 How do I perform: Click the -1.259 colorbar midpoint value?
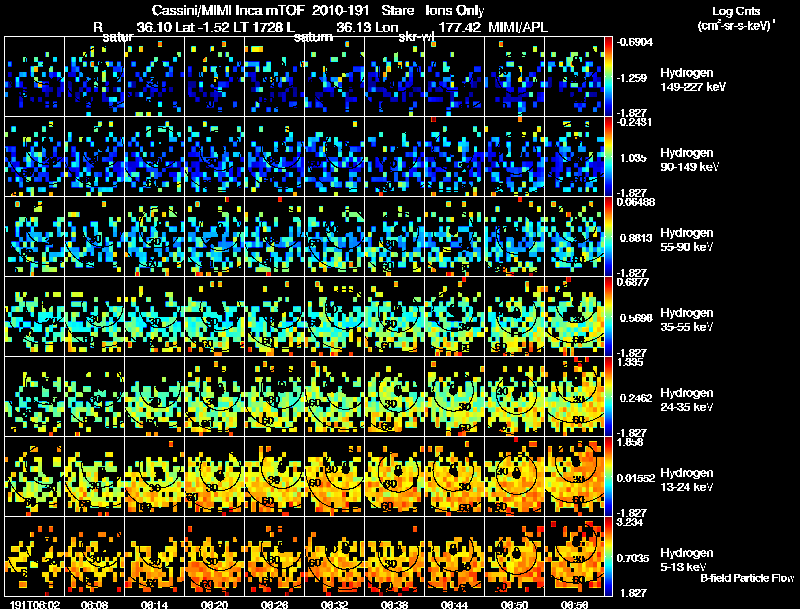coord(632,78)
